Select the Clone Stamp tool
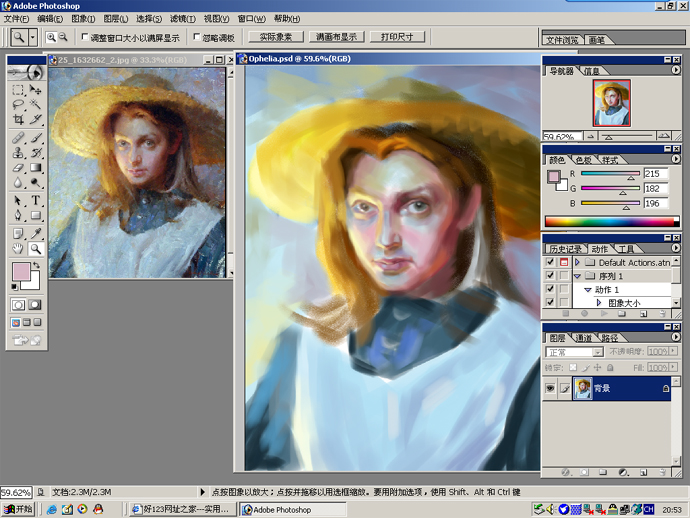The width and height of the screenshot is (690, 518). pyautogui.click(x=18, y=153)
